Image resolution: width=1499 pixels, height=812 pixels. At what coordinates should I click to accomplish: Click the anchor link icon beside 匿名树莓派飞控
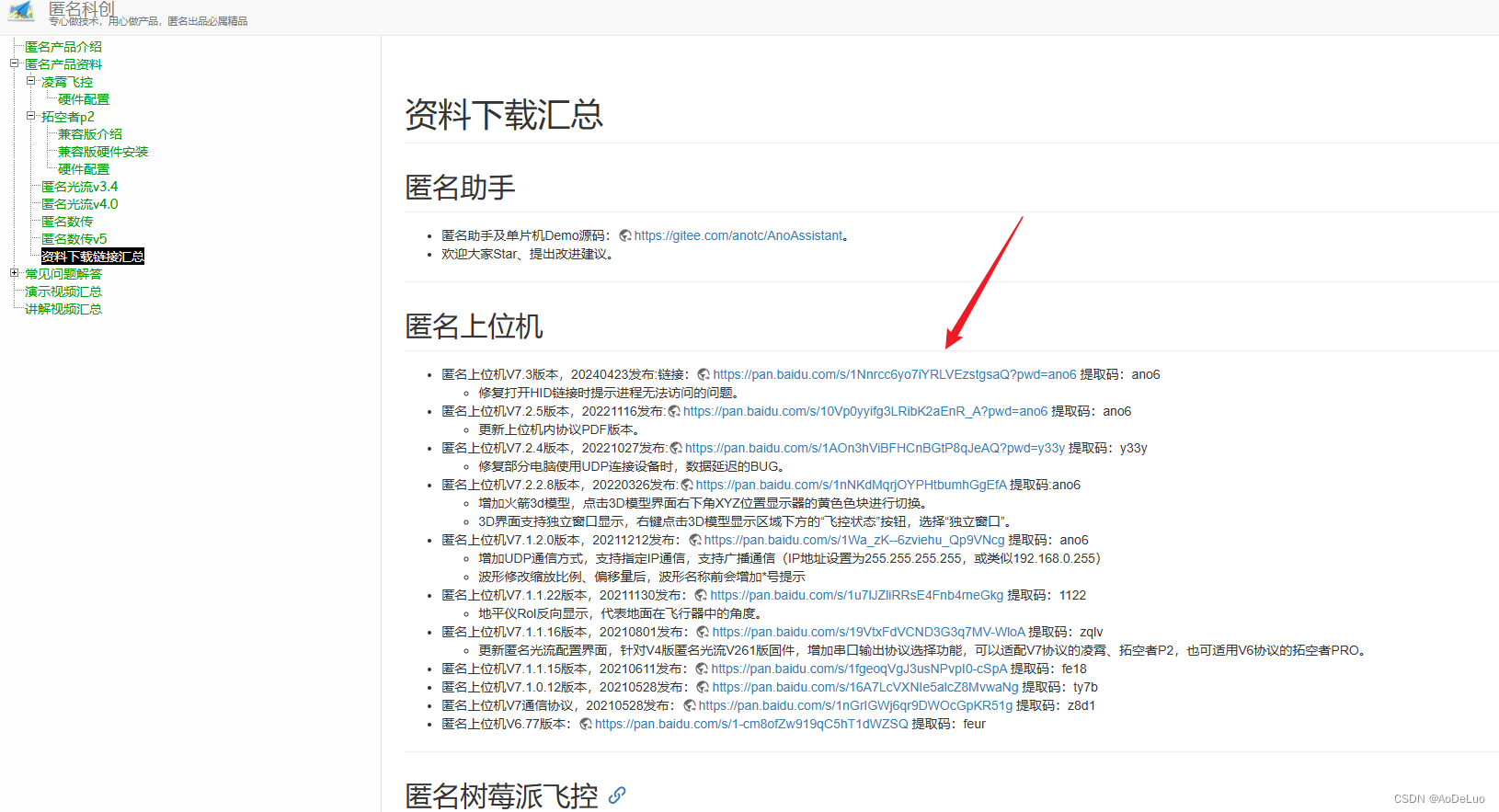tap(617, 795)
